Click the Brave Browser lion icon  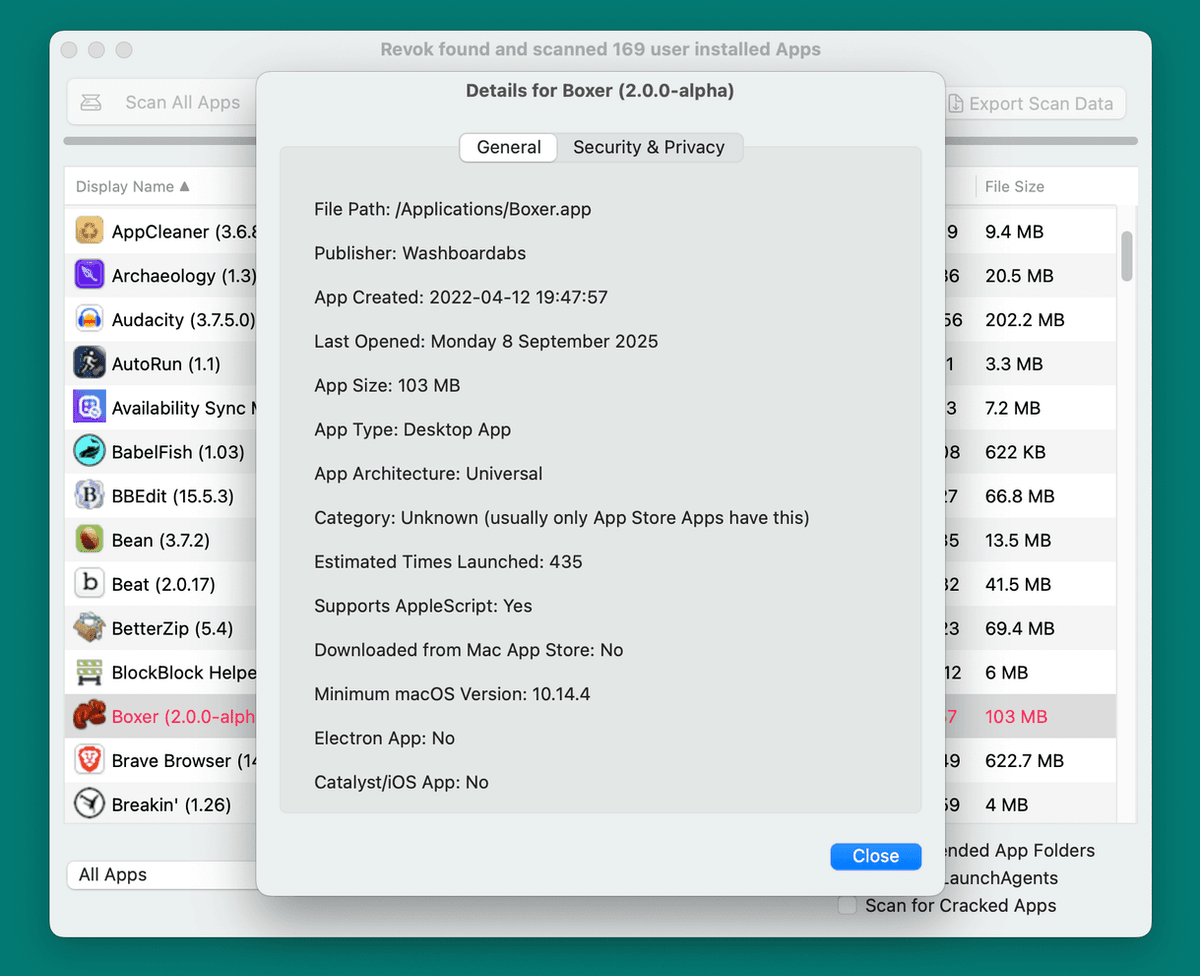click(90, 761)
